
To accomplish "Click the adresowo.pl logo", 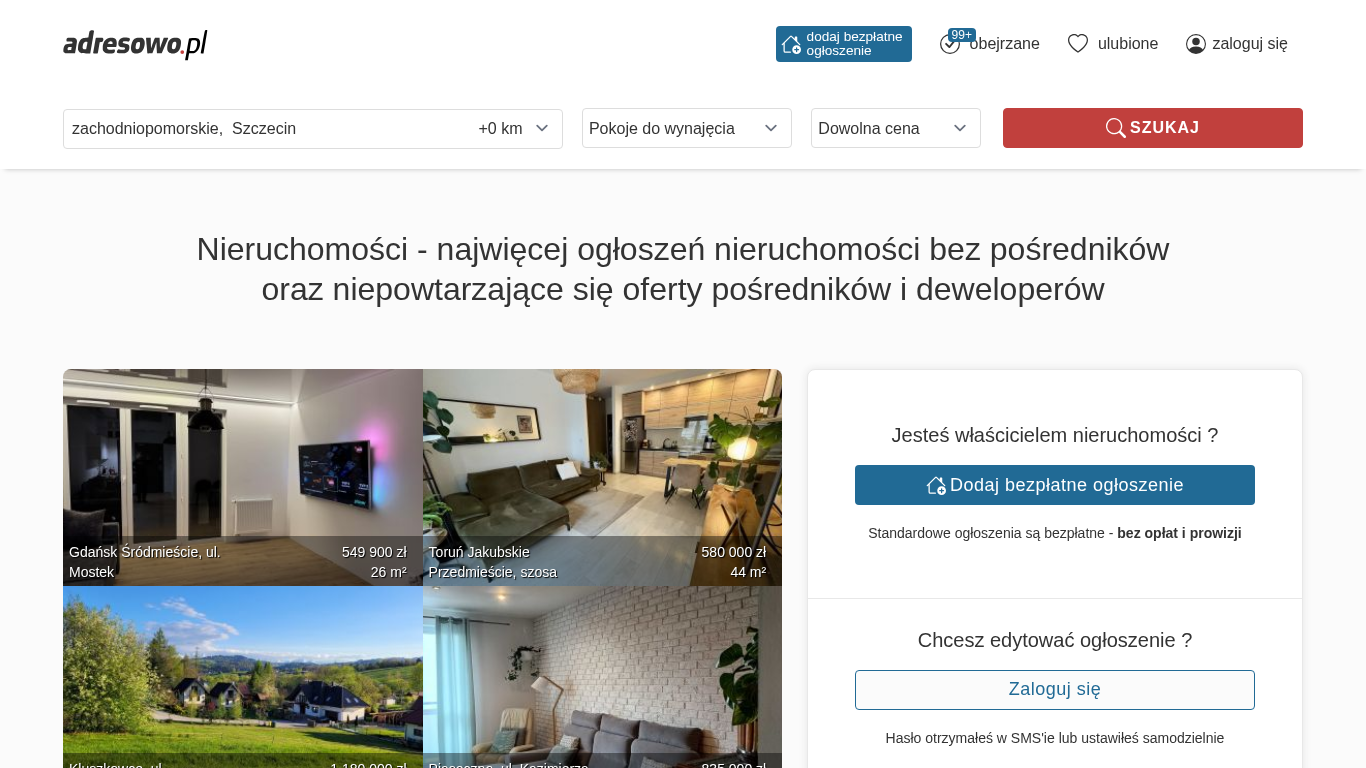I will point(135,44).
